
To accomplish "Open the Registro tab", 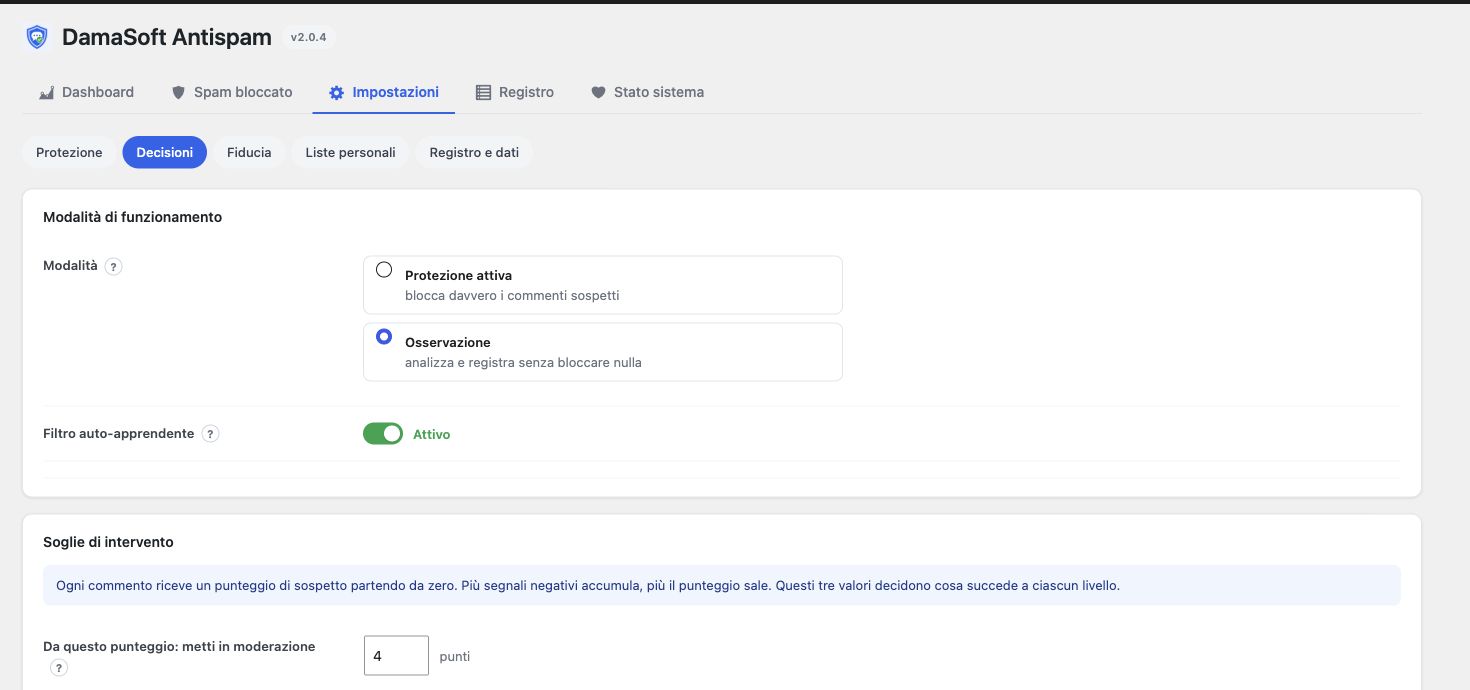I will [514, 92].
